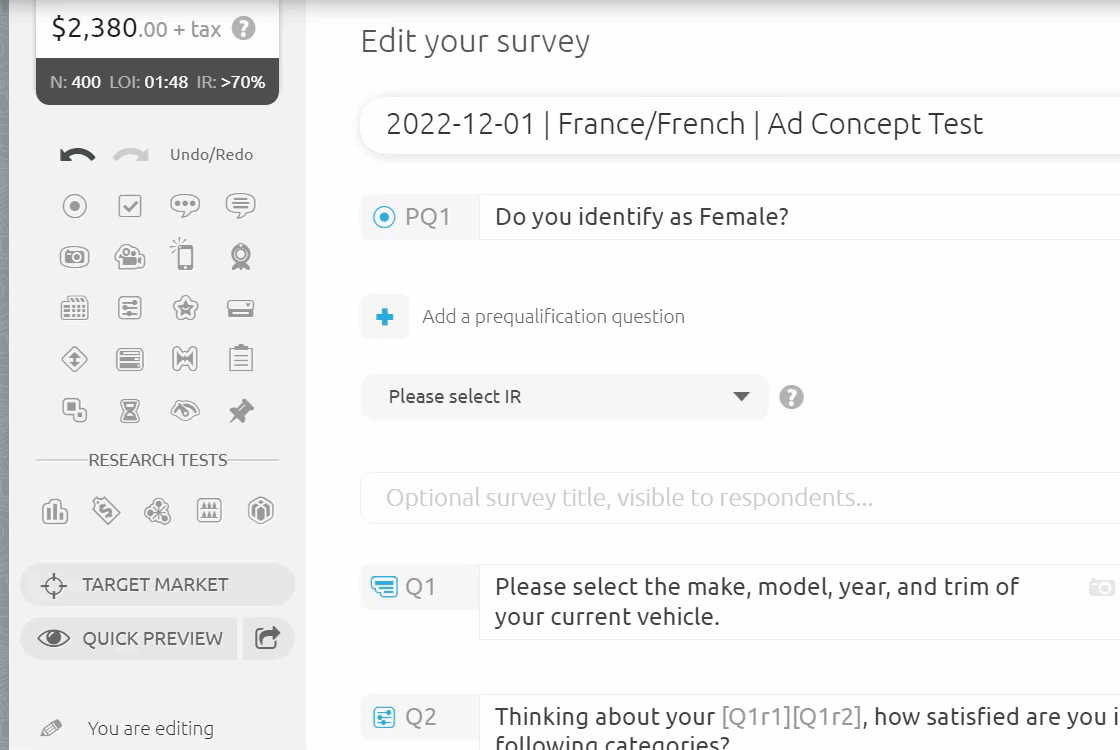Image resolution: width=1120 pixels, height=750 pixels.
Task: Click 'Add a prequalification question' text
Action: 554,316
